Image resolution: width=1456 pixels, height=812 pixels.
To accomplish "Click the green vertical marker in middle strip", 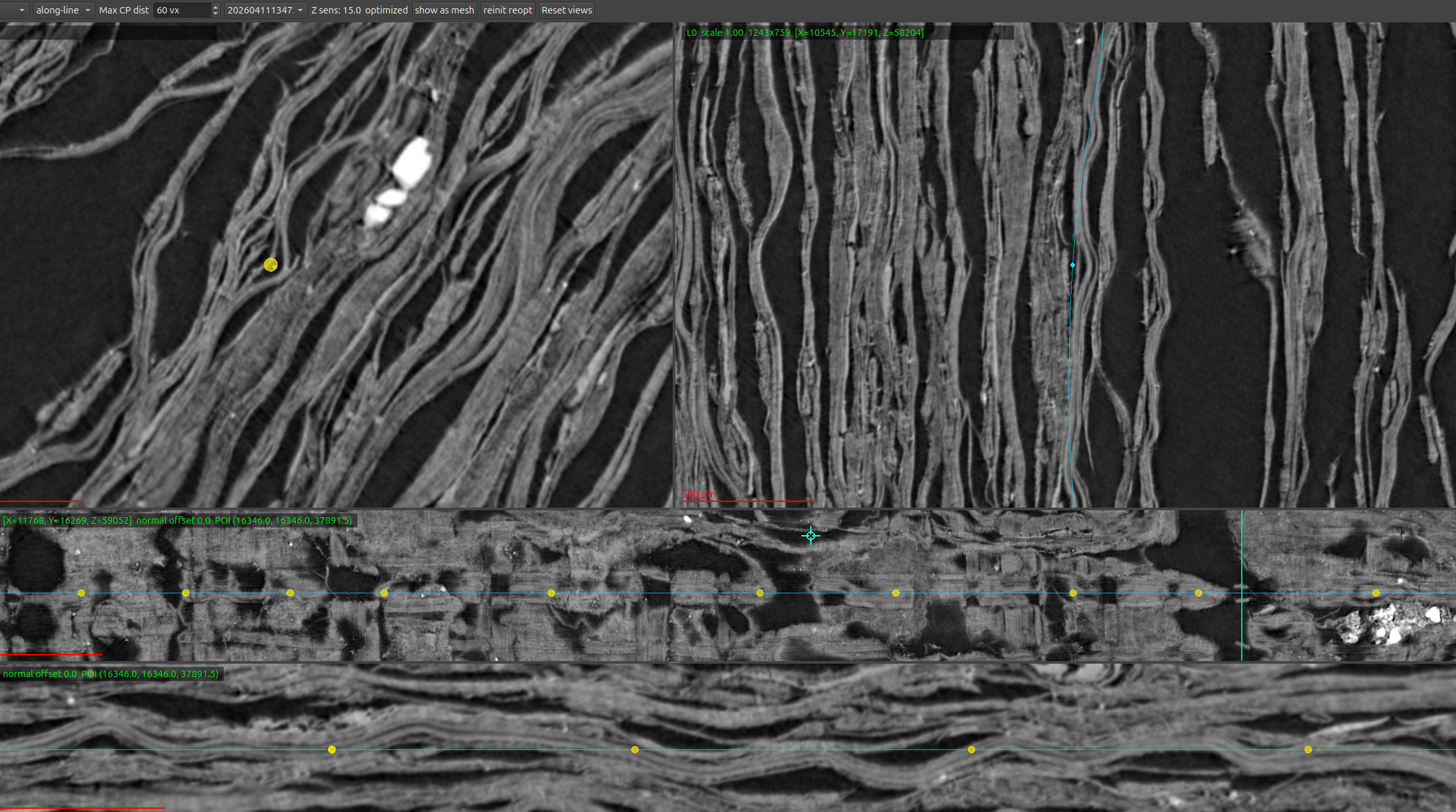I will (1242, 585).
